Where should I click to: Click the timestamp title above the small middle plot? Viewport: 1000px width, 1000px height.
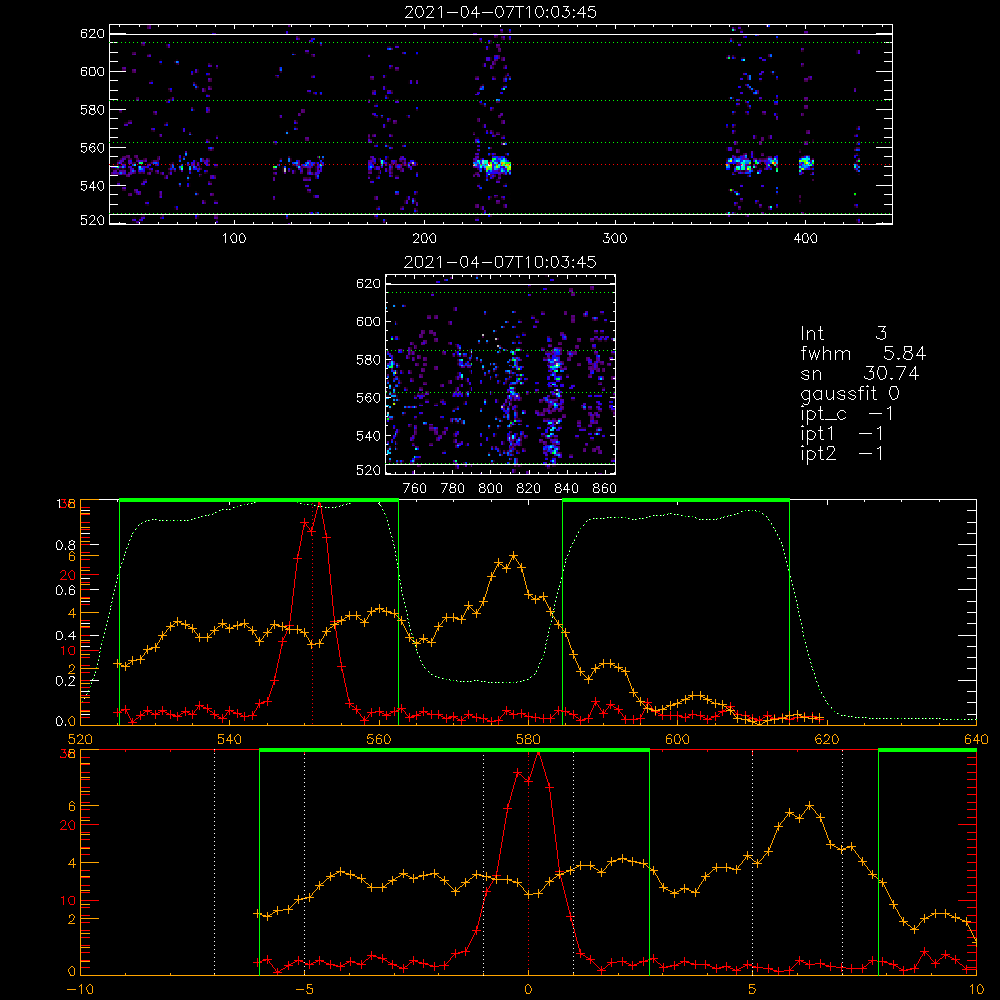[500, 262]
